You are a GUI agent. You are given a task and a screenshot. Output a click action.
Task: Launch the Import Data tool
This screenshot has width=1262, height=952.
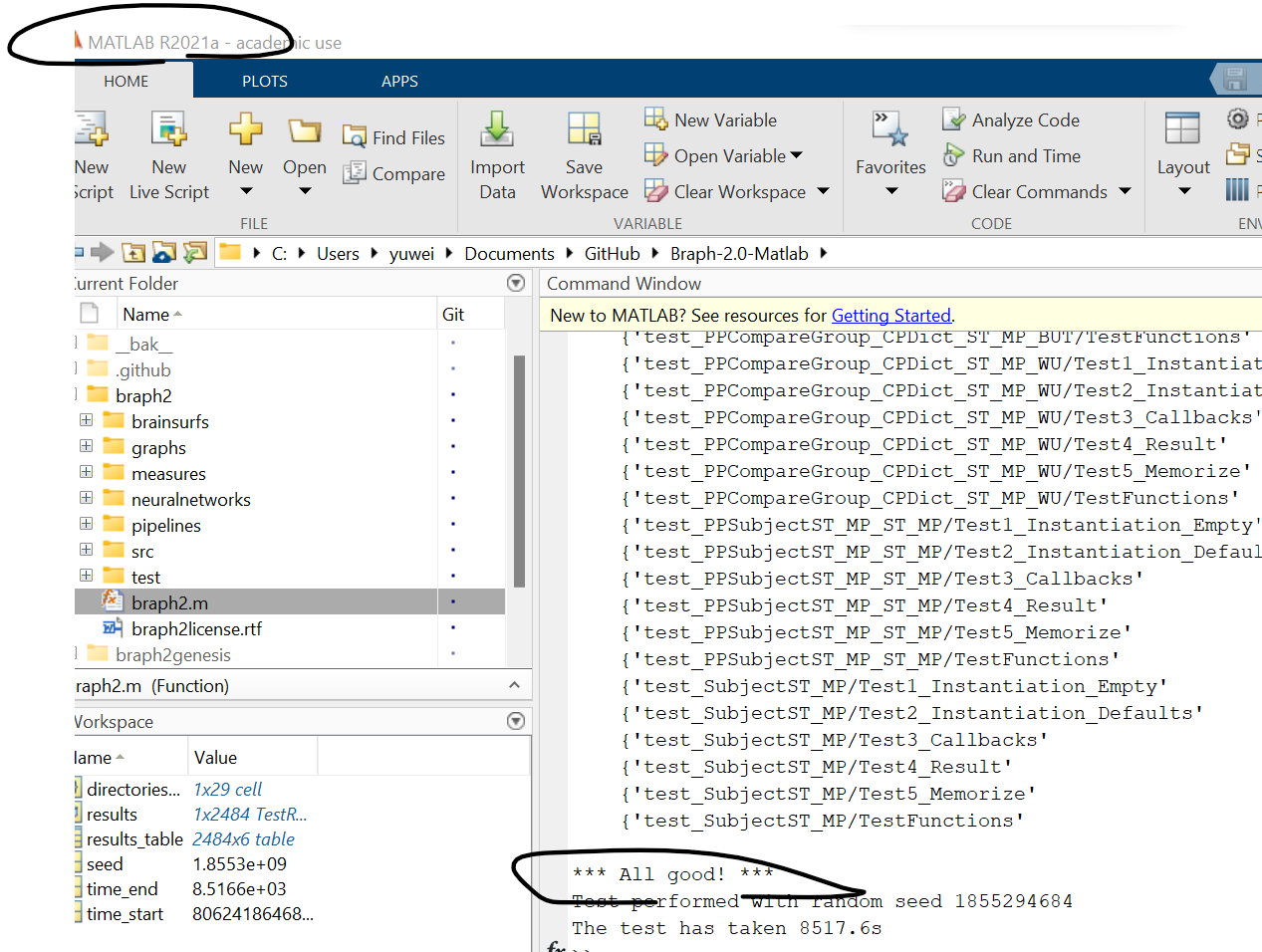497,154
